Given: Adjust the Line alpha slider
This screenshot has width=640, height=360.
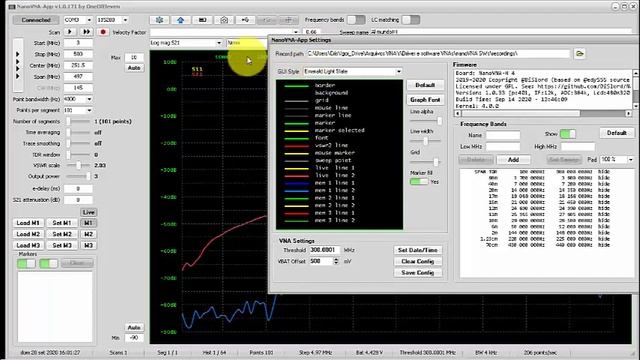Looking at the screenshot, I should click(x=425, y=121).
